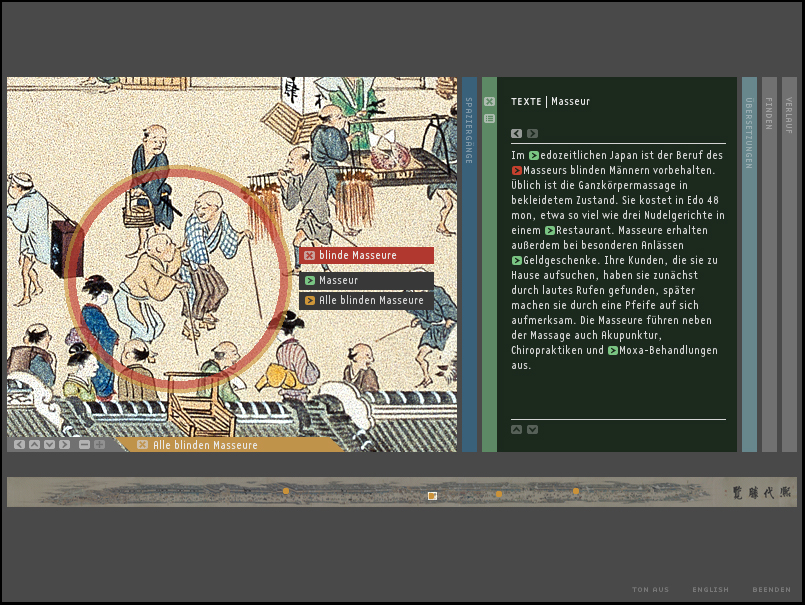The width and height of the screenshot is (805, 605).
Task: Switch language via ENGLISH
Action: (711, 590)
